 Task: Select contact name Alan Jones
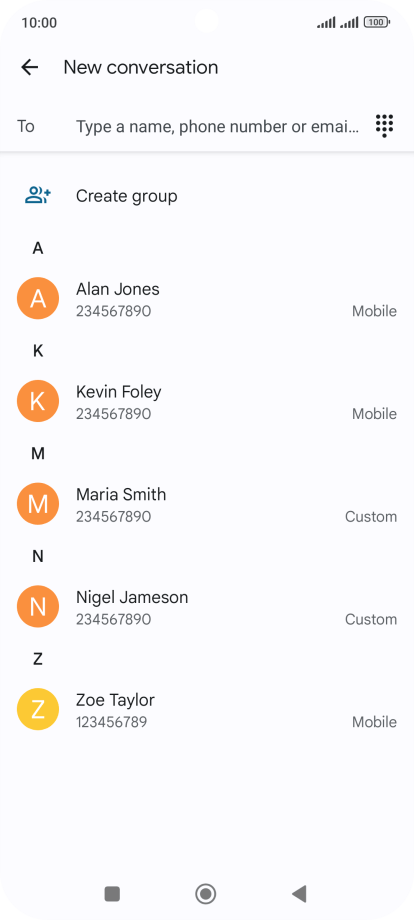pyautogui.click(x=118, y=289)
